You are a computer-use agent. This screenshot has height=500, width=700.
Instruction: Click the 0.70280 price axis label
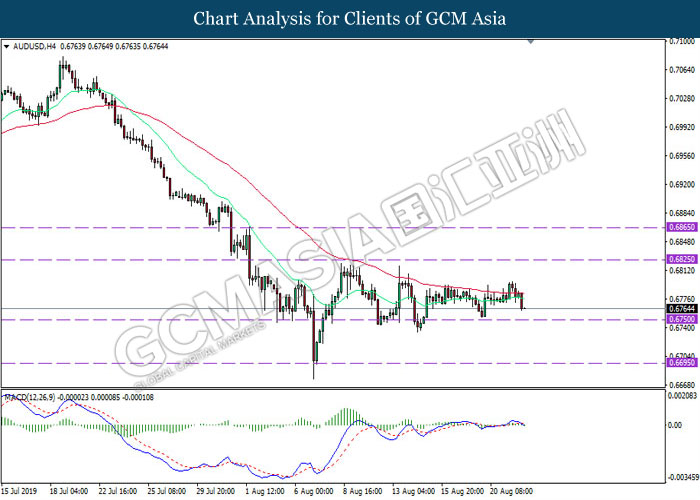[x=683, y=98]
